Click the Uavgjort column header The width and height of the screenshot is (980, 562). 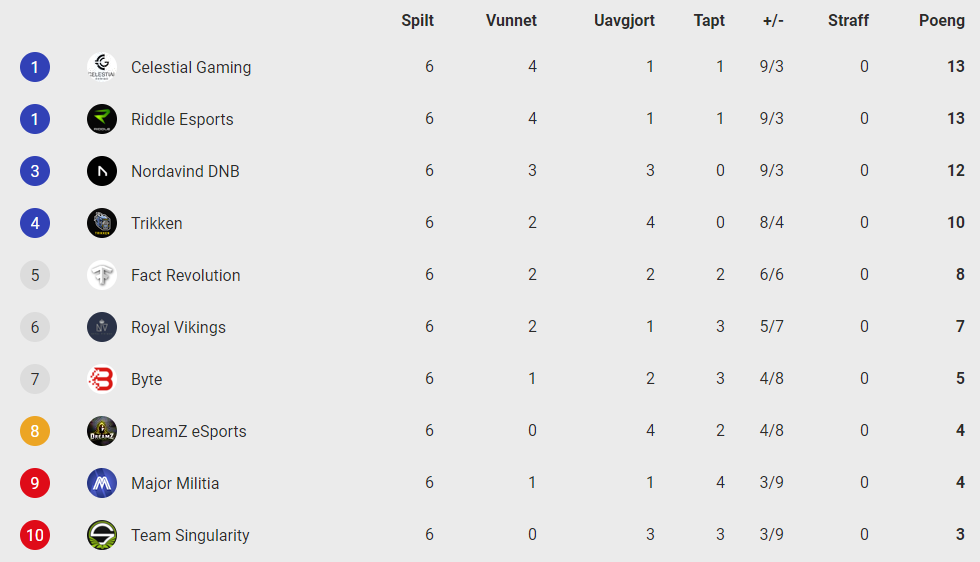(624, 20)
